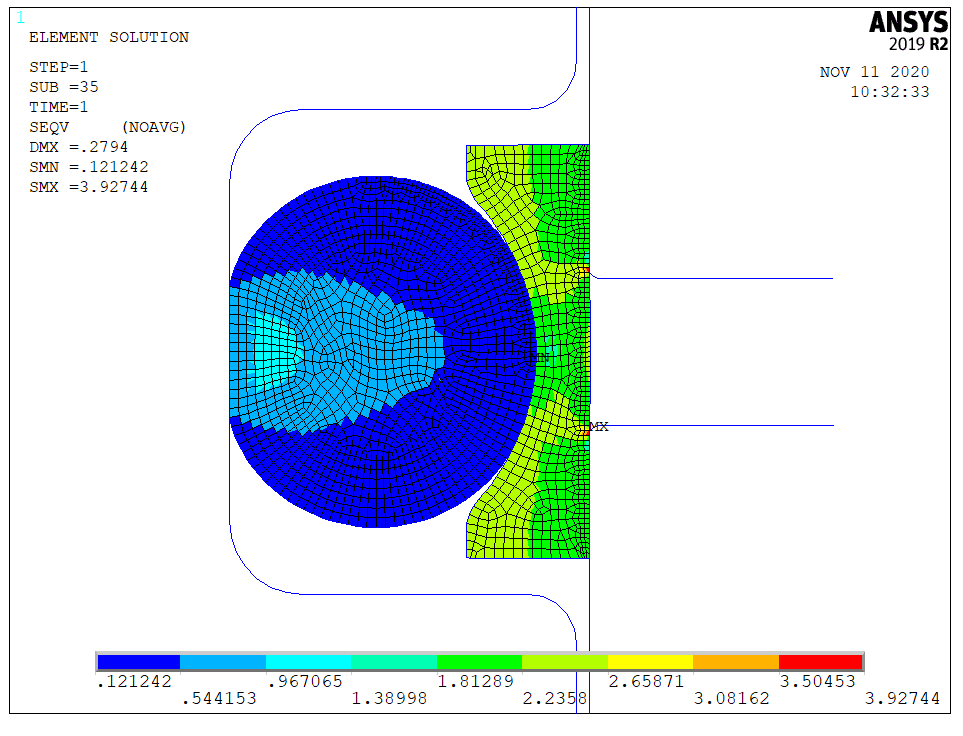The height and width of the screenshot is (736, 963).
Task: Select the SMX =3.92744 text
Action: click(x=88, y=187)
